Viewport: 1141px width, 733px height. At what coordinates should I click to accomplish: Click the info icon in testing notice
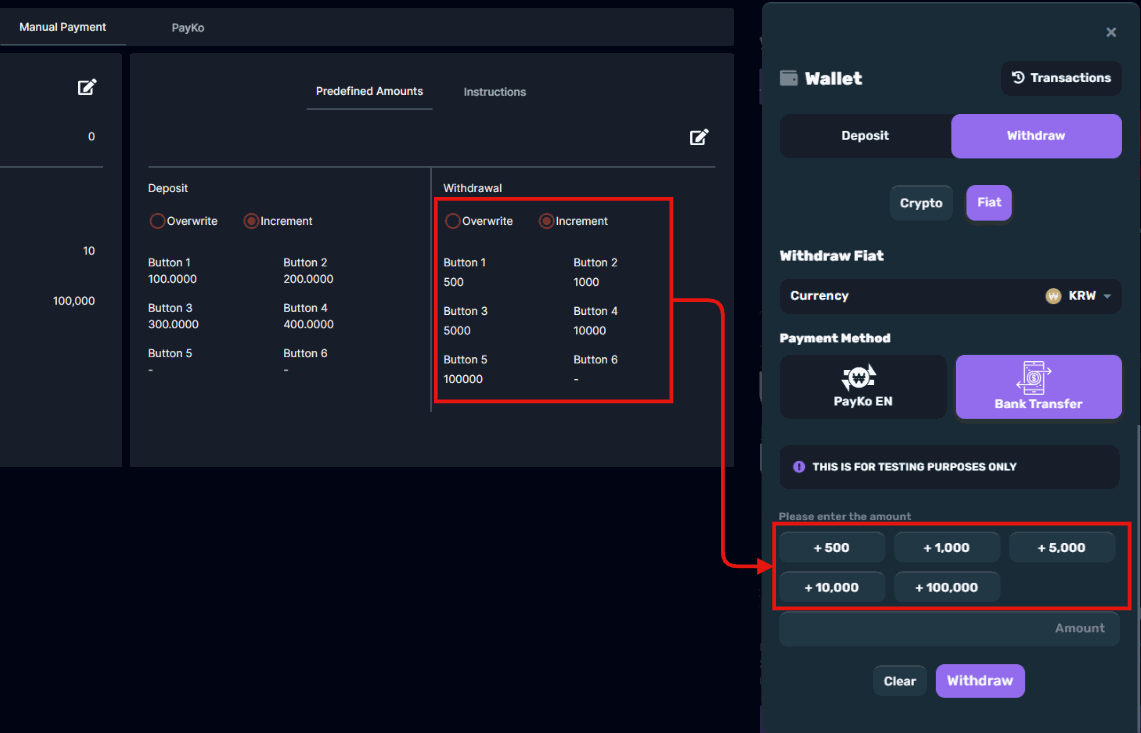pyautogui.click(x=799, y=467)
